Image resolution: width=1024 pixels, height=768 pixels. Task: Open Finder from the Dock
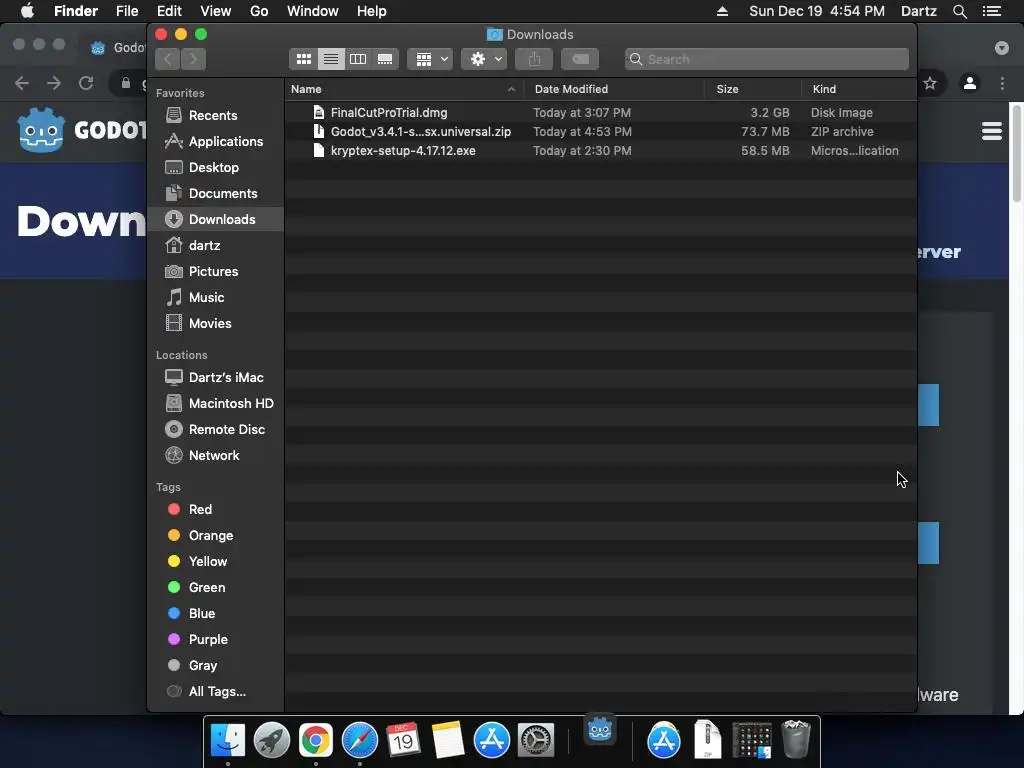(228, 740)
